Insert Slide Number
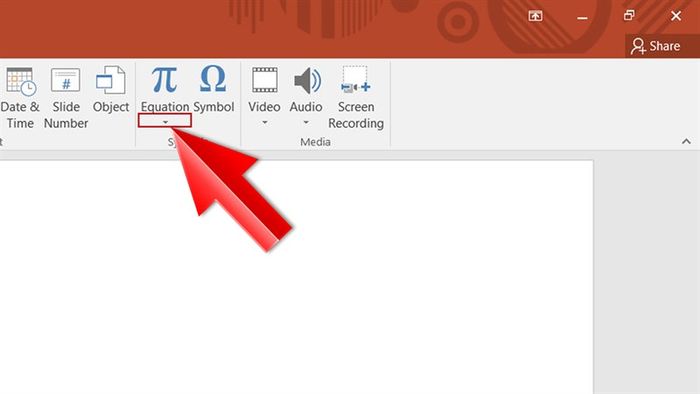Viewport: 700px width, 394px height. 66,98
